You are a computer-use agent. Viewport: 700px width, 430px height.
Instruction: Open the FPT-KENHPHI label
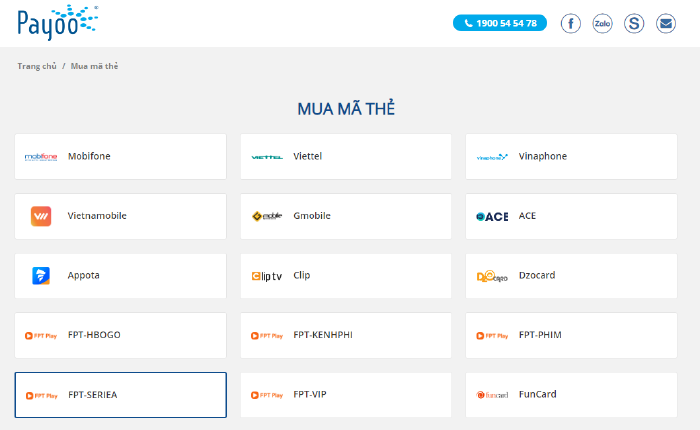(323, 335)
